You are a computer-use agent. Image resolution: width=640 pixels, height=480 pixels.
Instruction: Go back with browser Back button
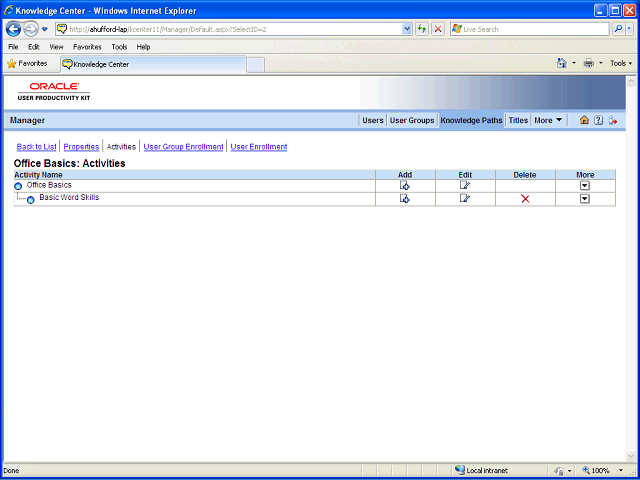click(x=13, y=29)
